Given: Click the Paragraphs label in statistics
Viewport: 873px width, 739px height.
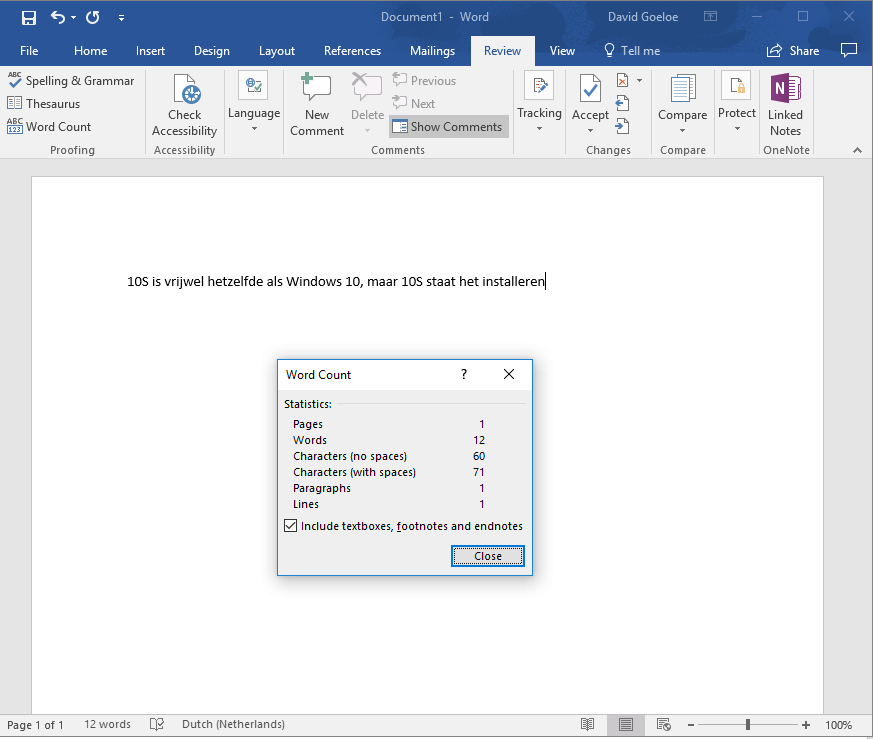Looking at the screenshot, I should coord(322,488).
